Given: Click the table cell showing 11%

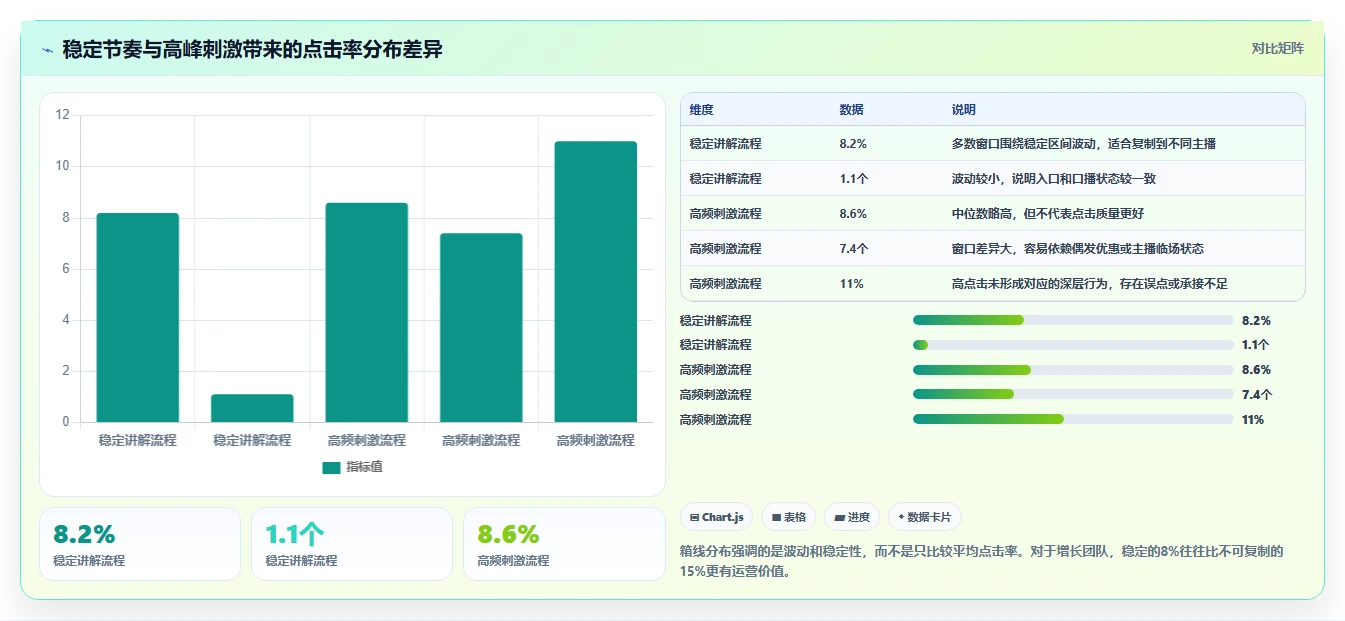Looking at the screenshot, I should [x=852, y=284].
